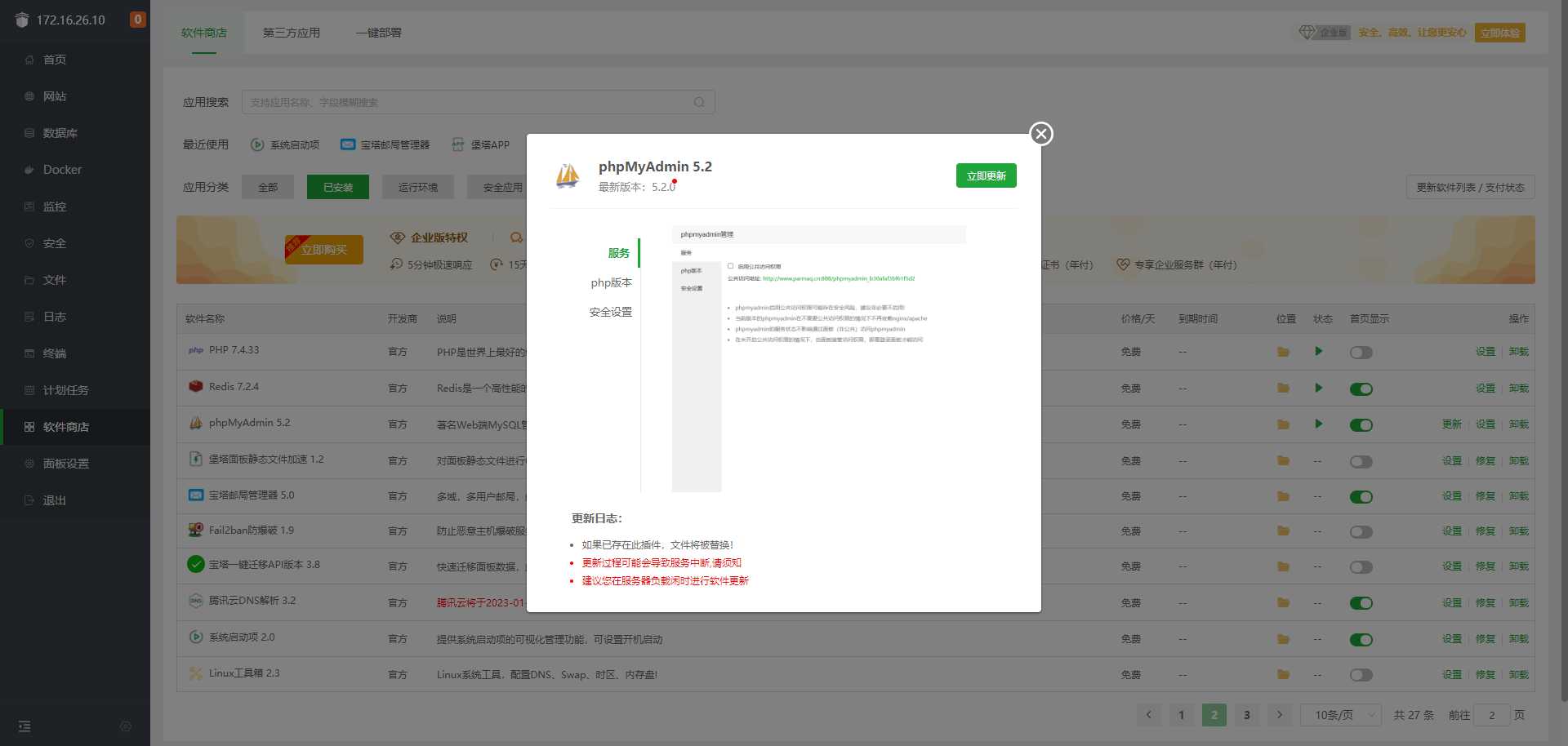Switch to the 第三方应用 tab
Image resolution: width=1568 pixels, height=746 pixels.
291,33
